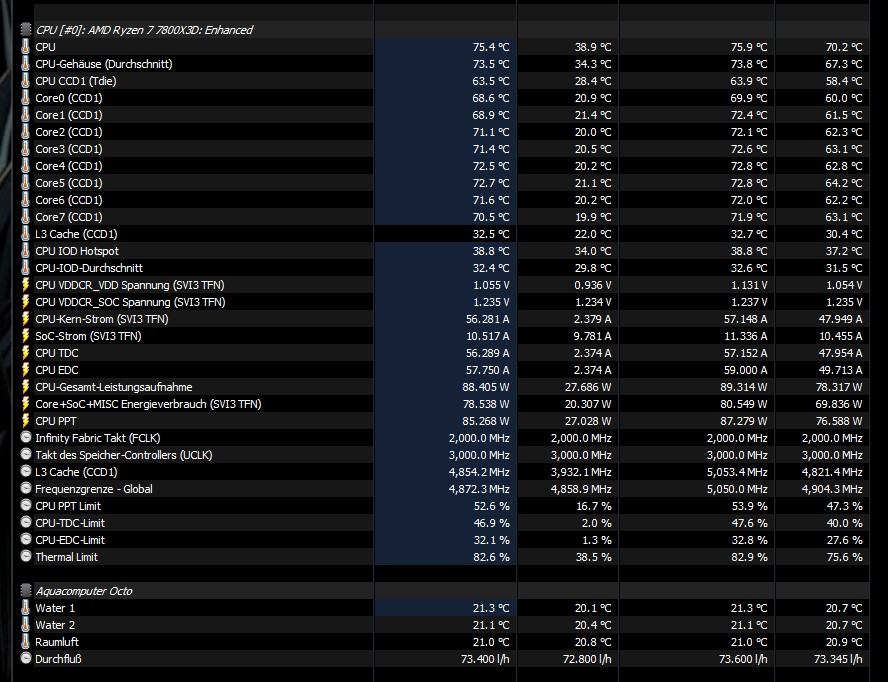Click thermometer icon for Core0 (CCD1)
Viewport: 888px width, 682px height.
pyautogui.click(x=25, y=97)
